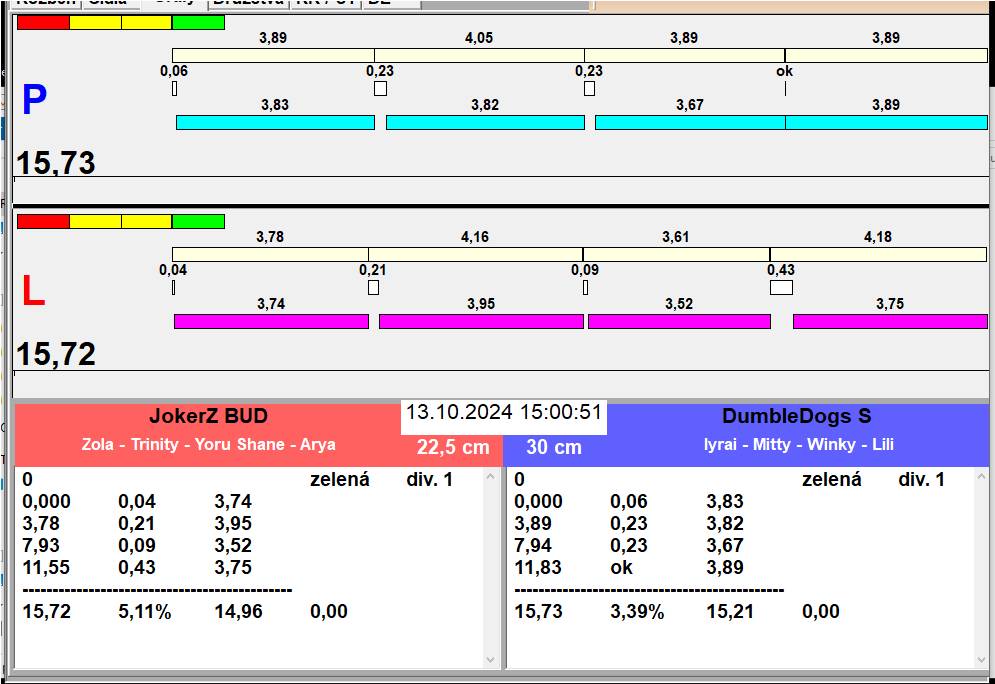Click the 0,23 changeover marker after first P run
Image resolution: width=995 pixels, height=684 pixels.
(x=380, y=88)
